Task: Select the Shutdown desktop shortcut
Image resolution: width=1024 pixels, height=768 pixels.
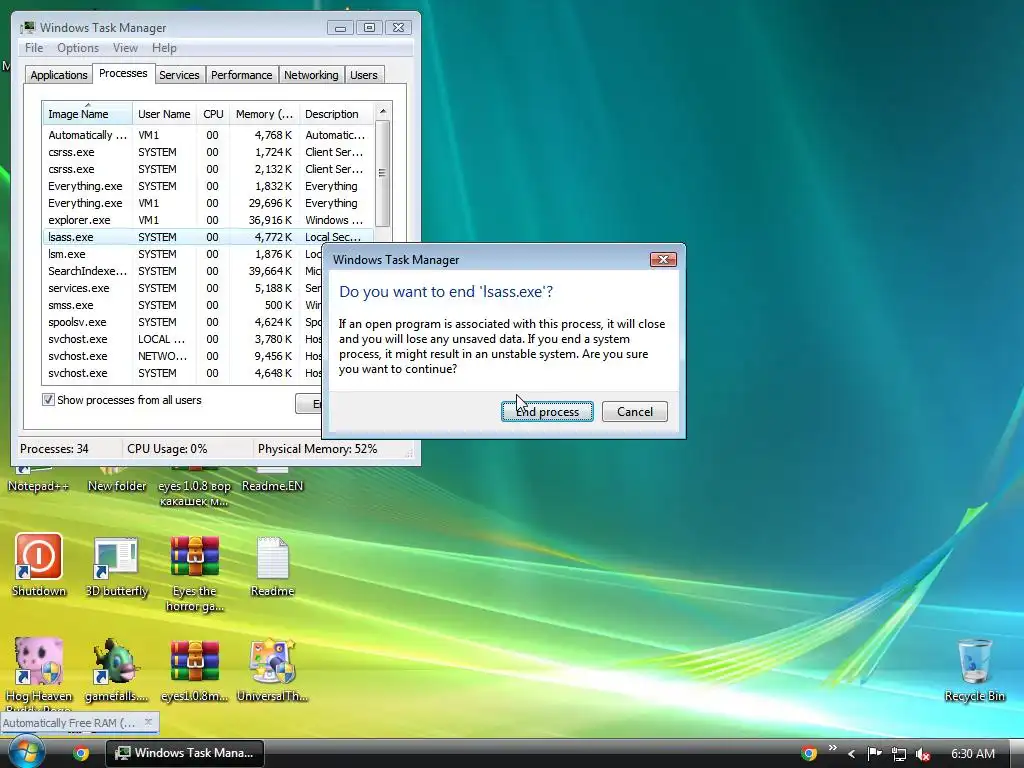Action: [x=39, y=566]
